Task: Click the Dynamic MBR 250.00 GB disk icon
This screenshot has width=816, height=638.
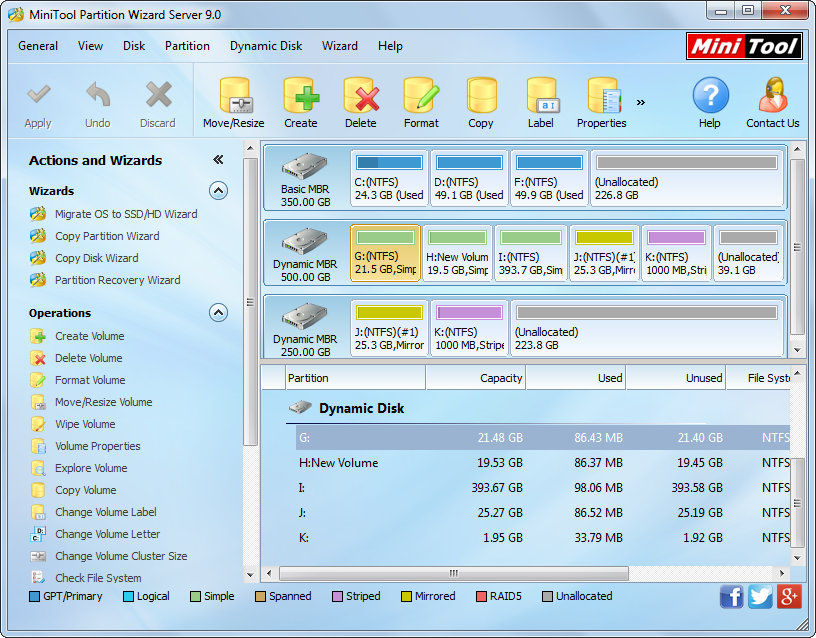Action: (304, 316)
